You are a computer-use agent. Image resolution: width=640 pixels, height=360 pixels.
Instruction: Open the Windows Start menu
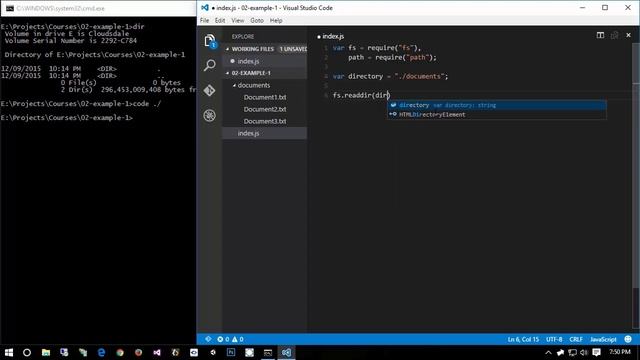point(9,352)
